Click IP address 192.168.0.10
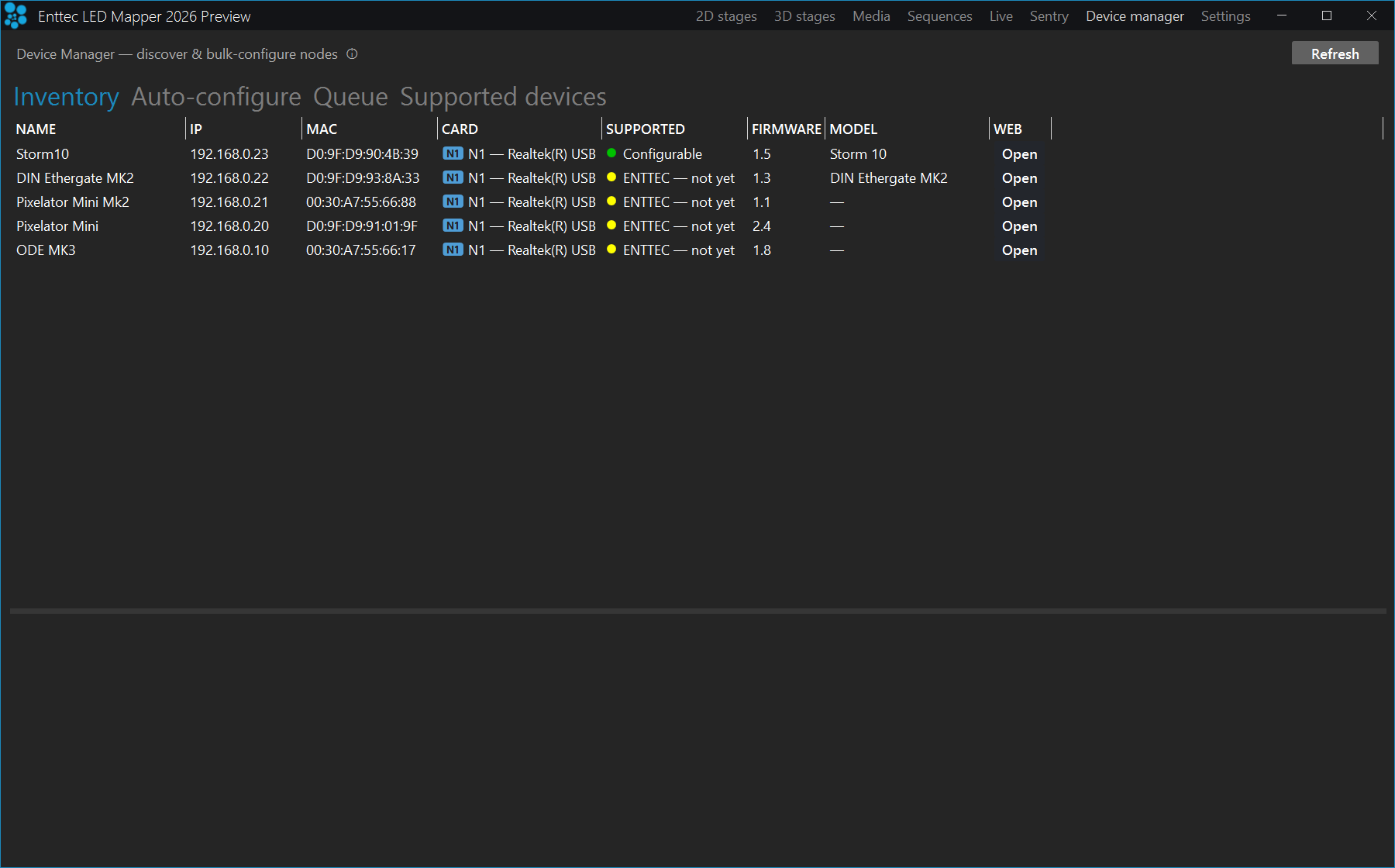The height and width of the screenshot is (868, 1395). pos(229,250)
